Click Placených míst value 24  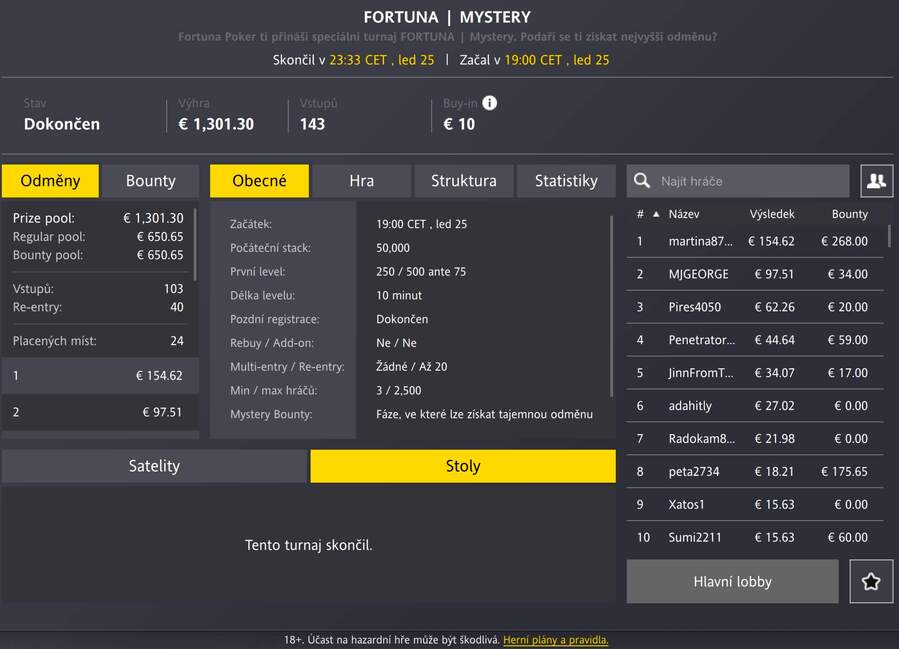coord(177,341)
